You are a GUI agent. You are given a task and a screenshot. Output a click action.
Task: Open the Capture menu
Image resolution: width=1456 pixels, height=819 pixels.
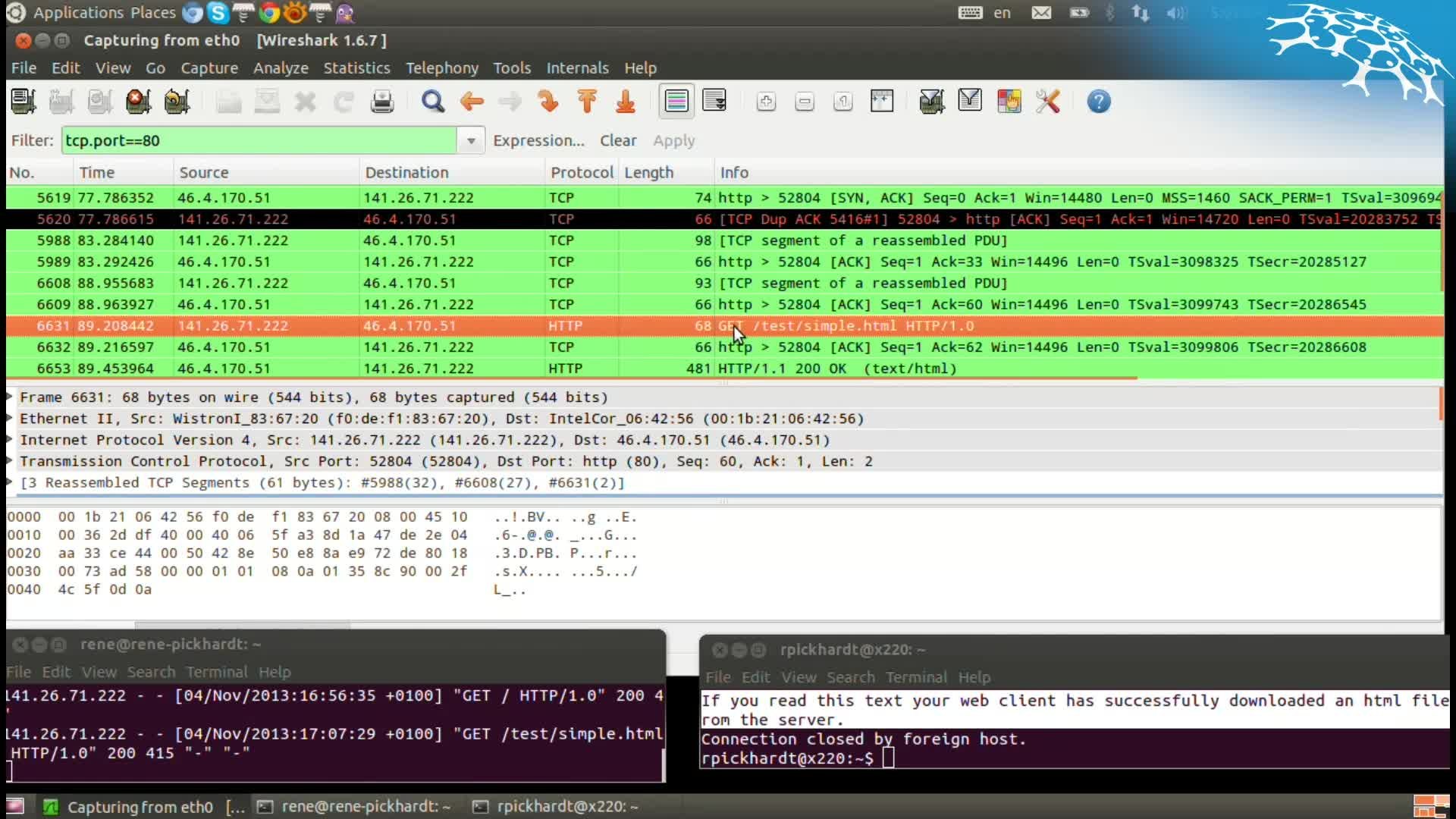point(209,67)
